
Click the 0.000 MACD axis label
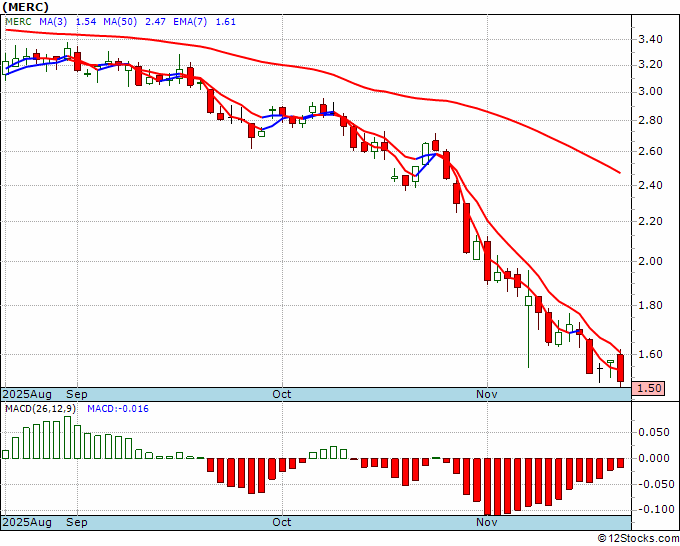654,458
